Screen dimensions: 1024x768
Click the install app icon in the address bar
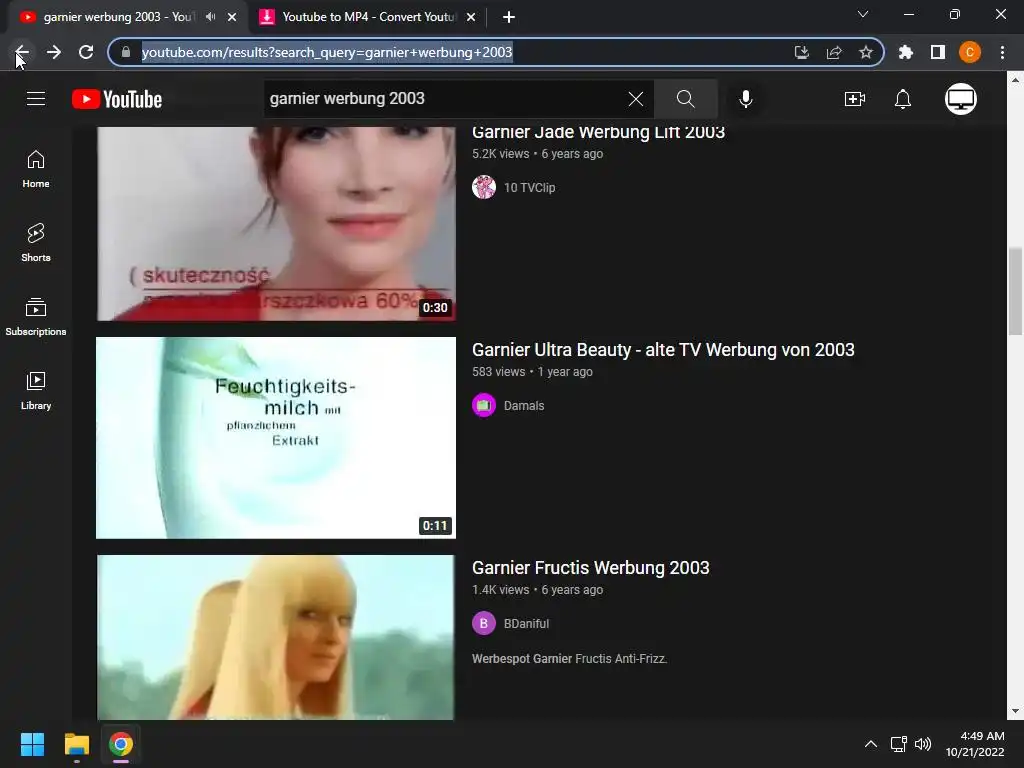pyautogui.click(x=801, y=52)
